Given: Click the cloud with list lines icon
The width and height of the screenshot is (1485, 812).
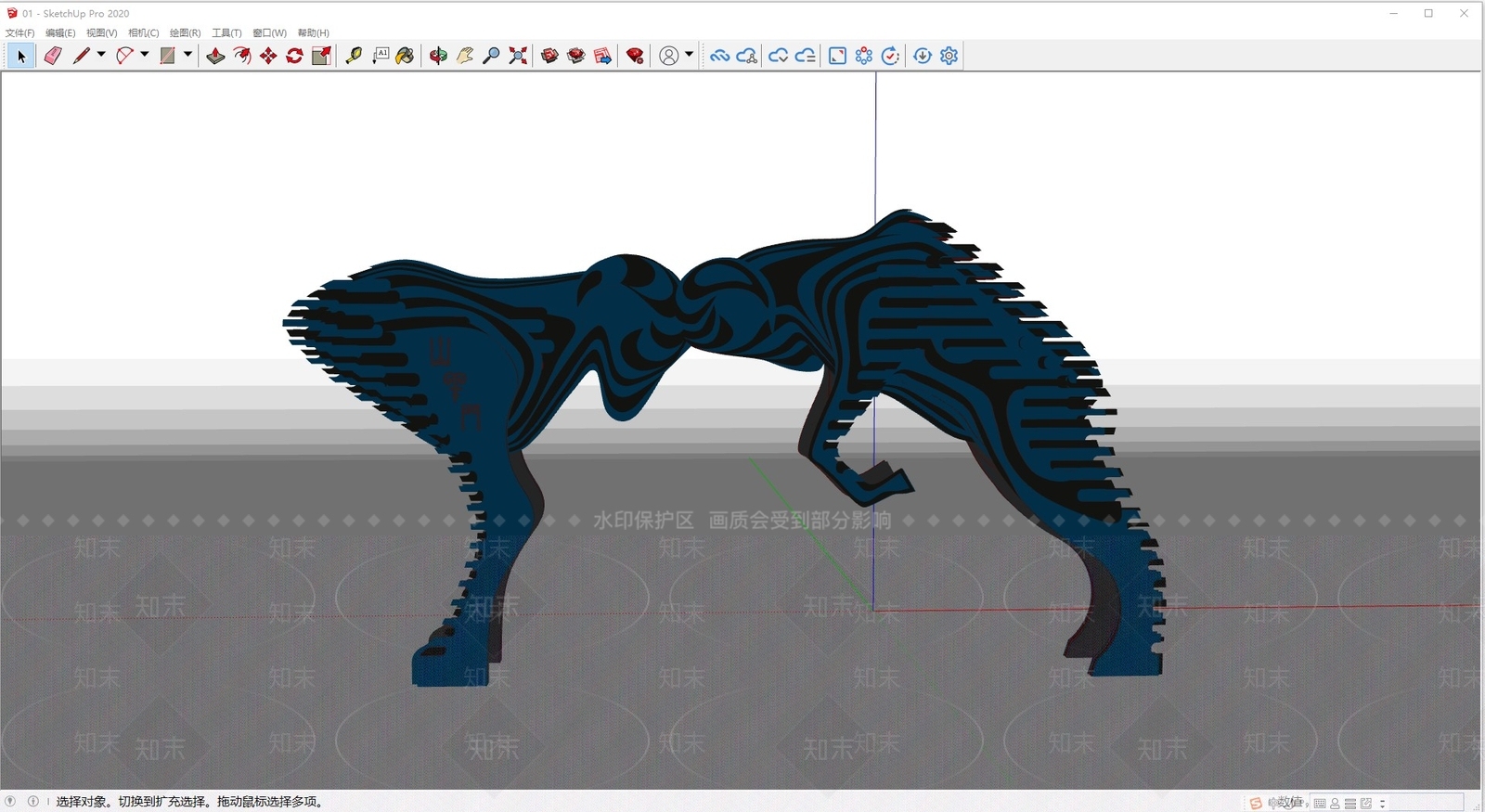Looking at the screenshot, I should [805, 57].
